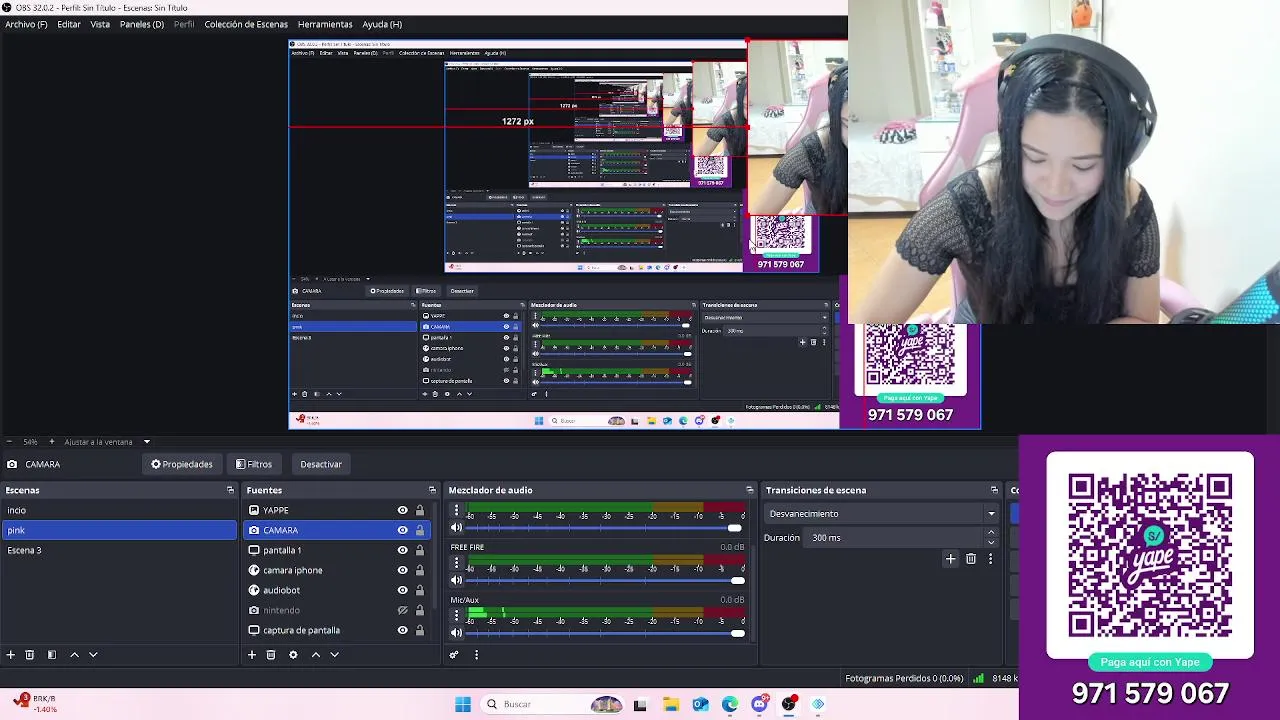Open Archivo menu

[x=26, y=24]
